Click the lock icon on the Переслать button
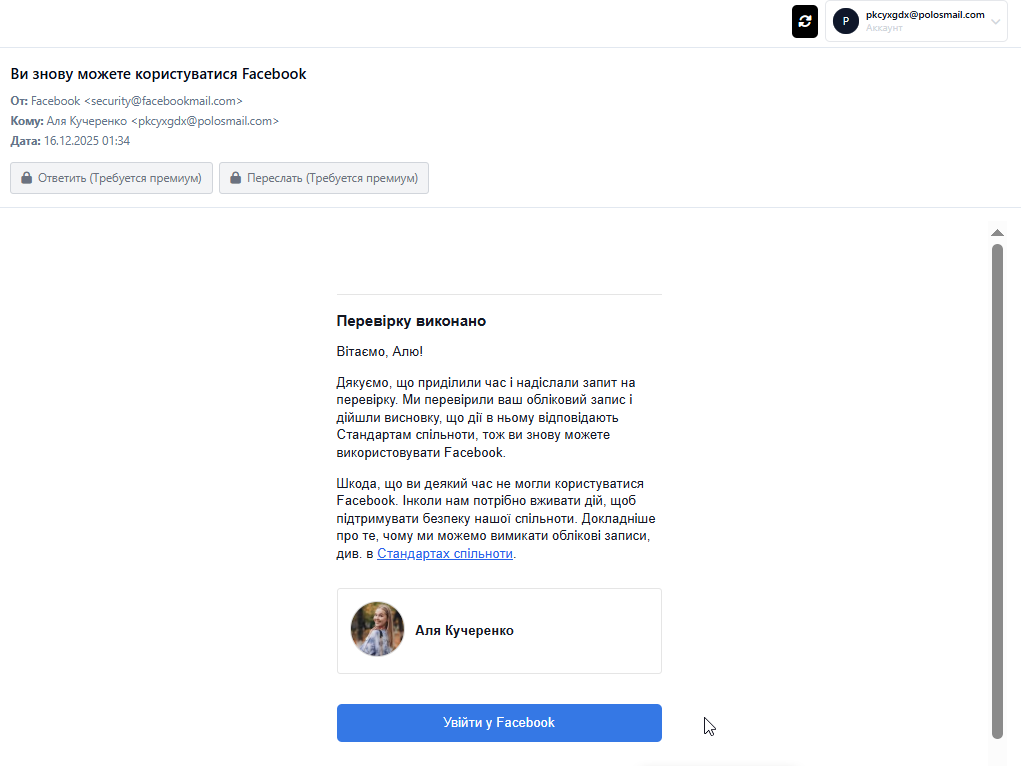 pos(236,178)
